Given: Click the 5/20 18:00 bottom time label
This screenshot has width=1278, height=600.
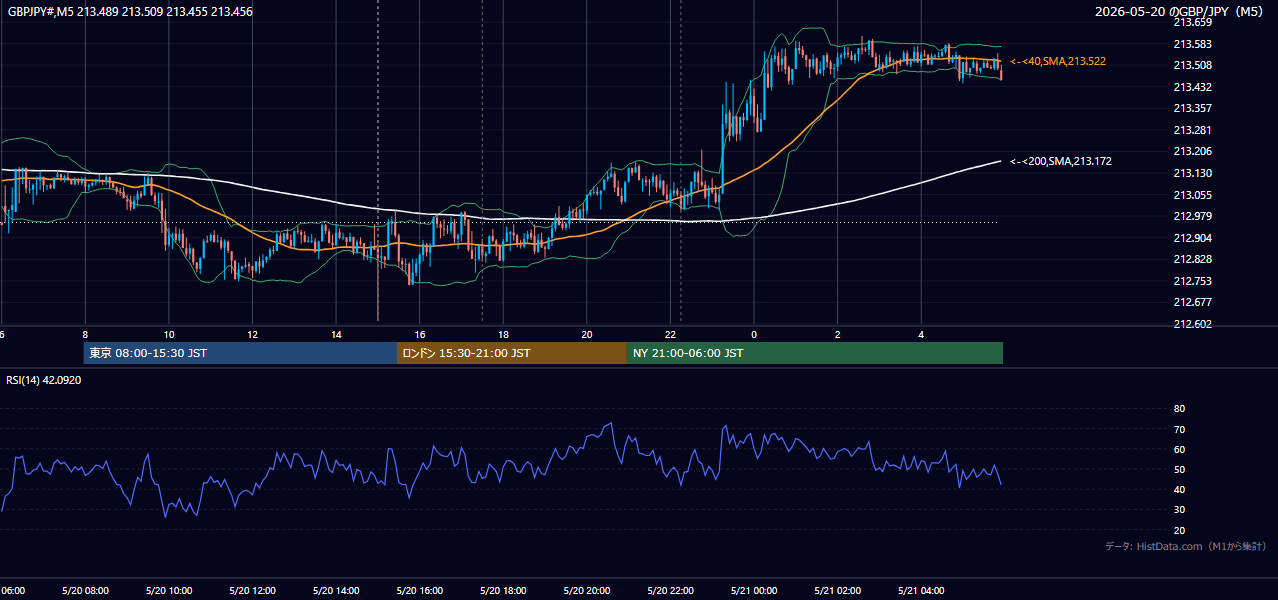Looking at the screenshot, I should pyautogui.click(x=503, y=591).
